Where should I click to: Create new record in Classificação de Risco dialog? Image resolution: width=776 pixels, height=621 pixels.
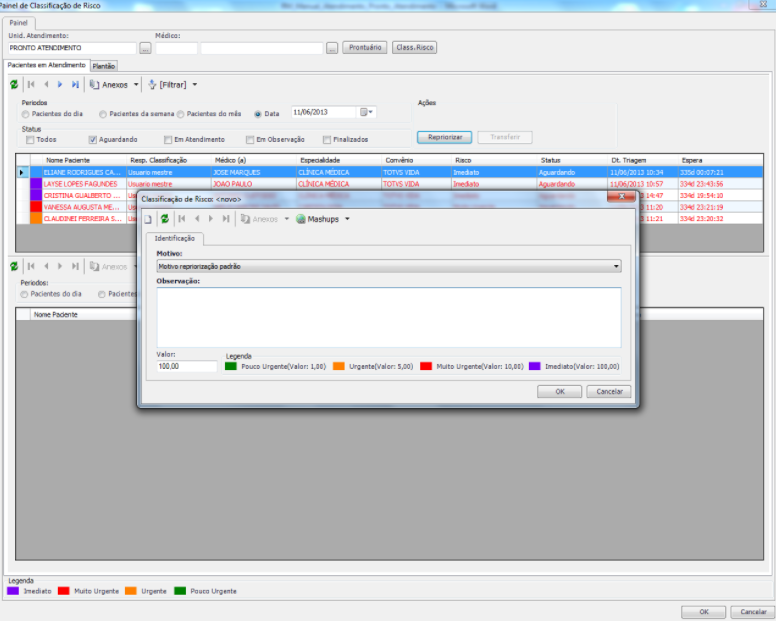(148, 219)
